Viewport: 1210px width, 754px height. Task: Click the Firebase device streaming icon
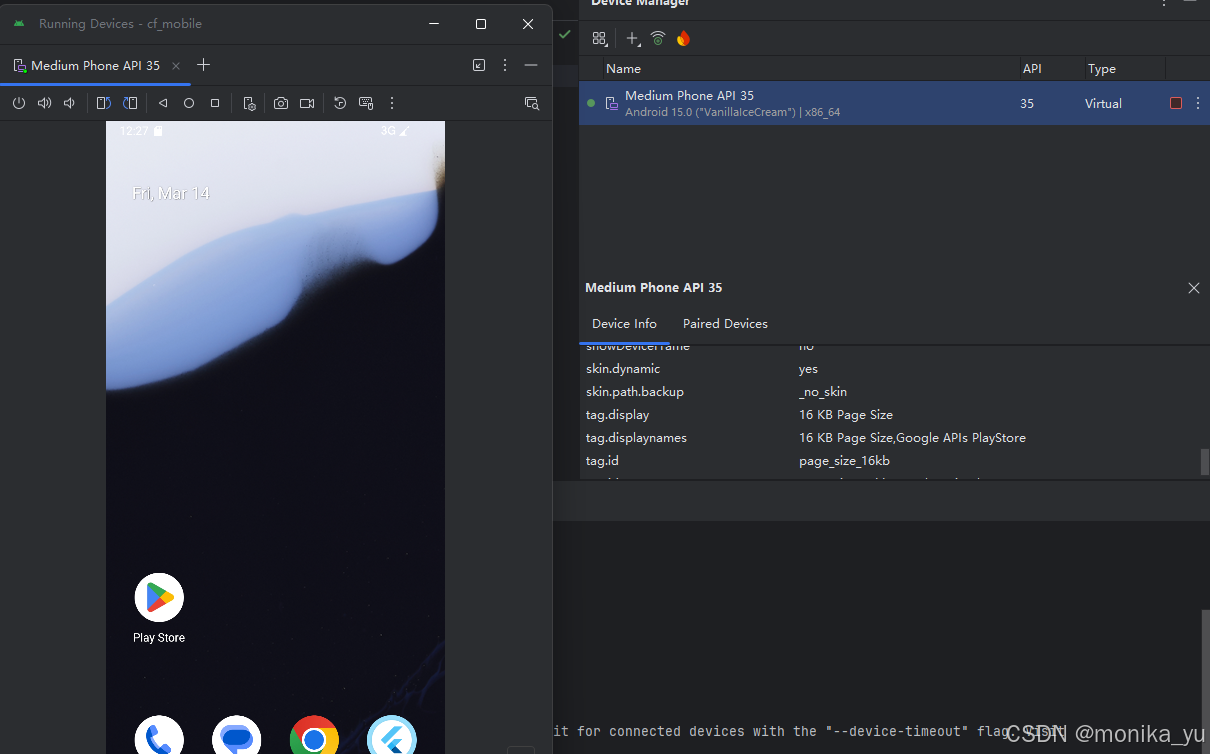[683, 38]
